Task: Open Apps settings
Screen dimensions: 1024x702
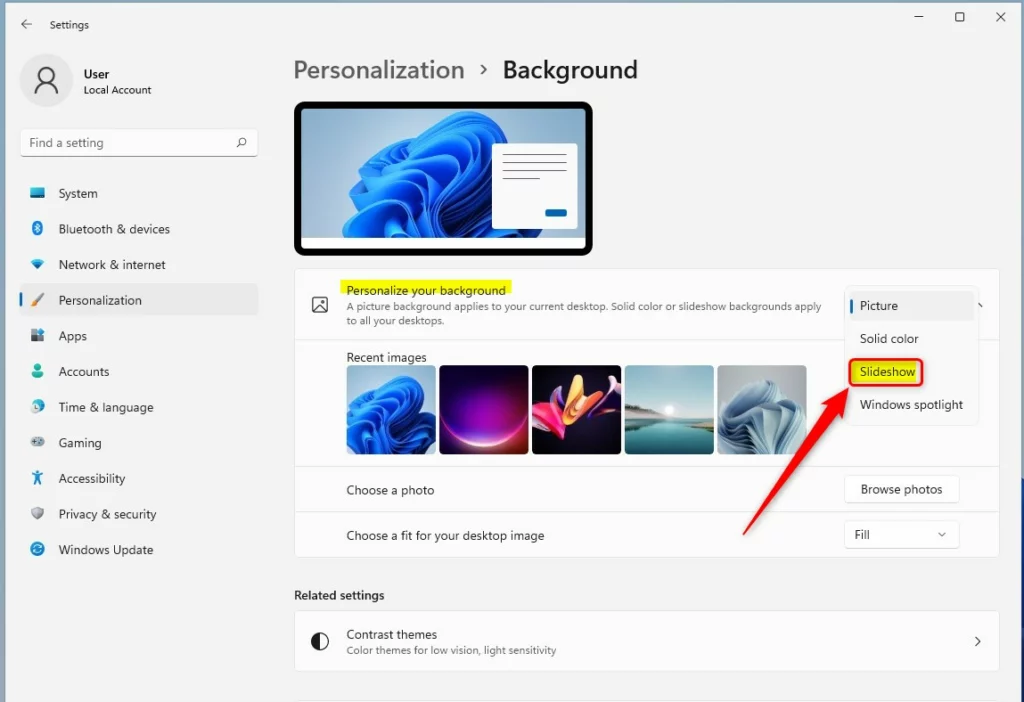Action: [139, 336]
